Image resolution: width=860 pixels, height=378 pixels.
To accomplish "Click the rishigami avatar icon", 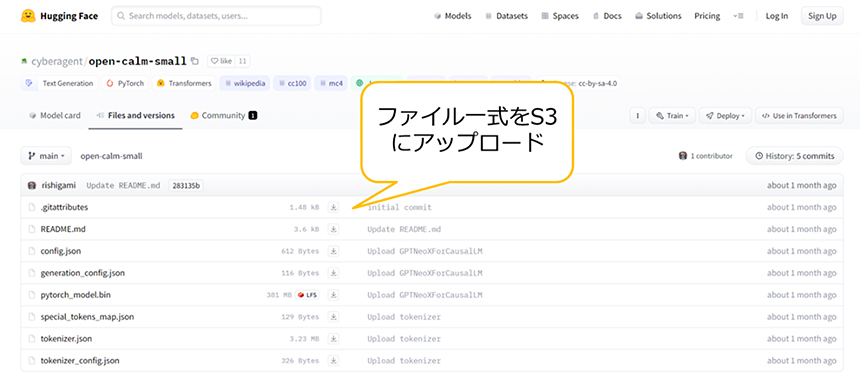I will pos(32,185).
